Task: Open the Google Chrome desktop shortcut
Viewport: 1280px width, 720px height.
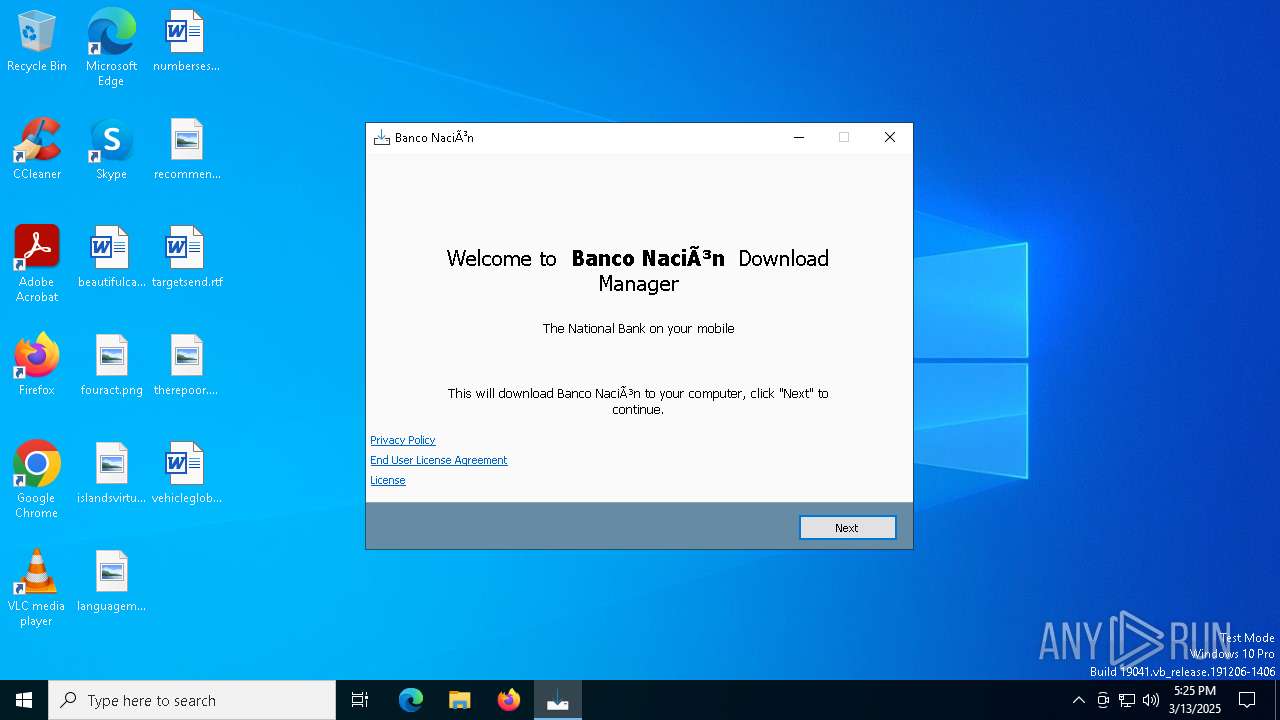Action: tap(37, 480)
